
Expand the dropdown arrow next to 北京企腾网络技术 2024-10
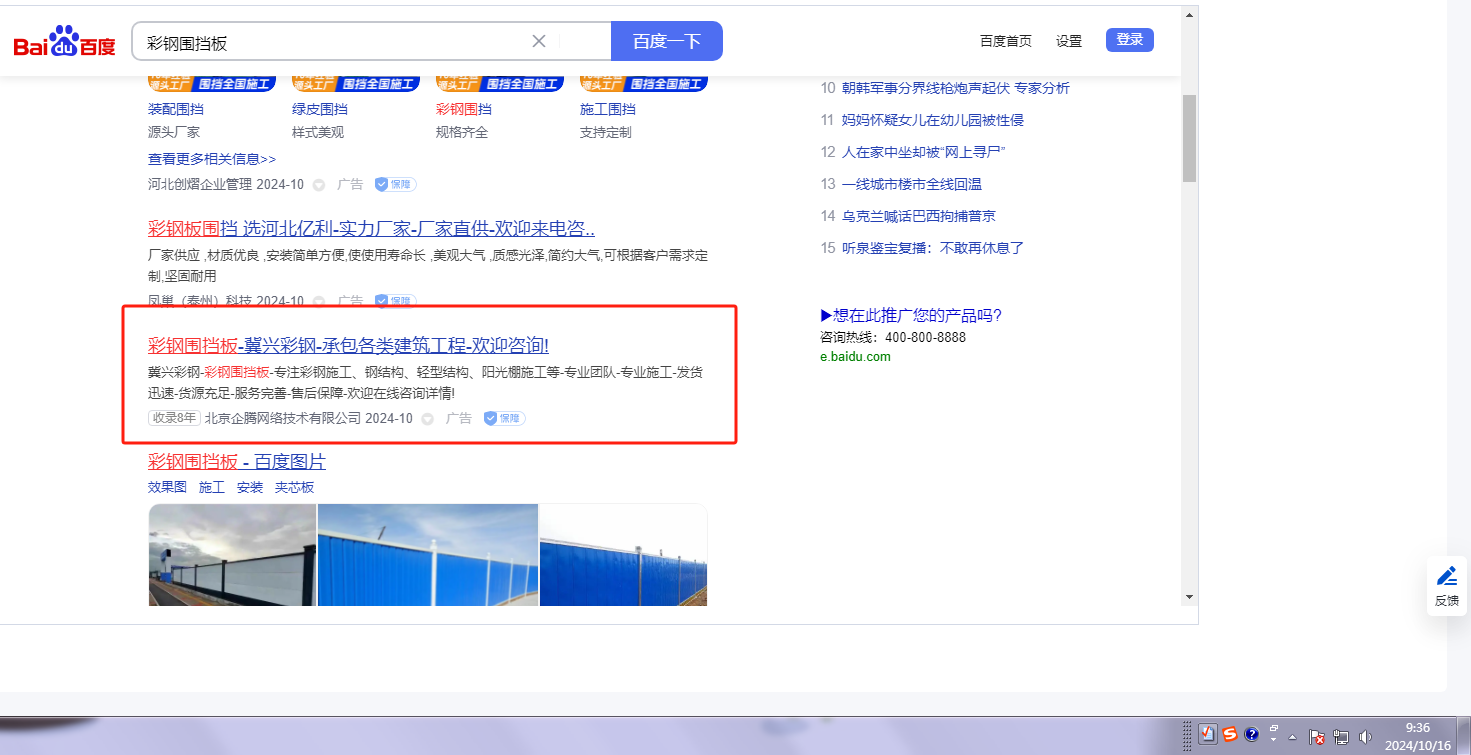point(428,419)
